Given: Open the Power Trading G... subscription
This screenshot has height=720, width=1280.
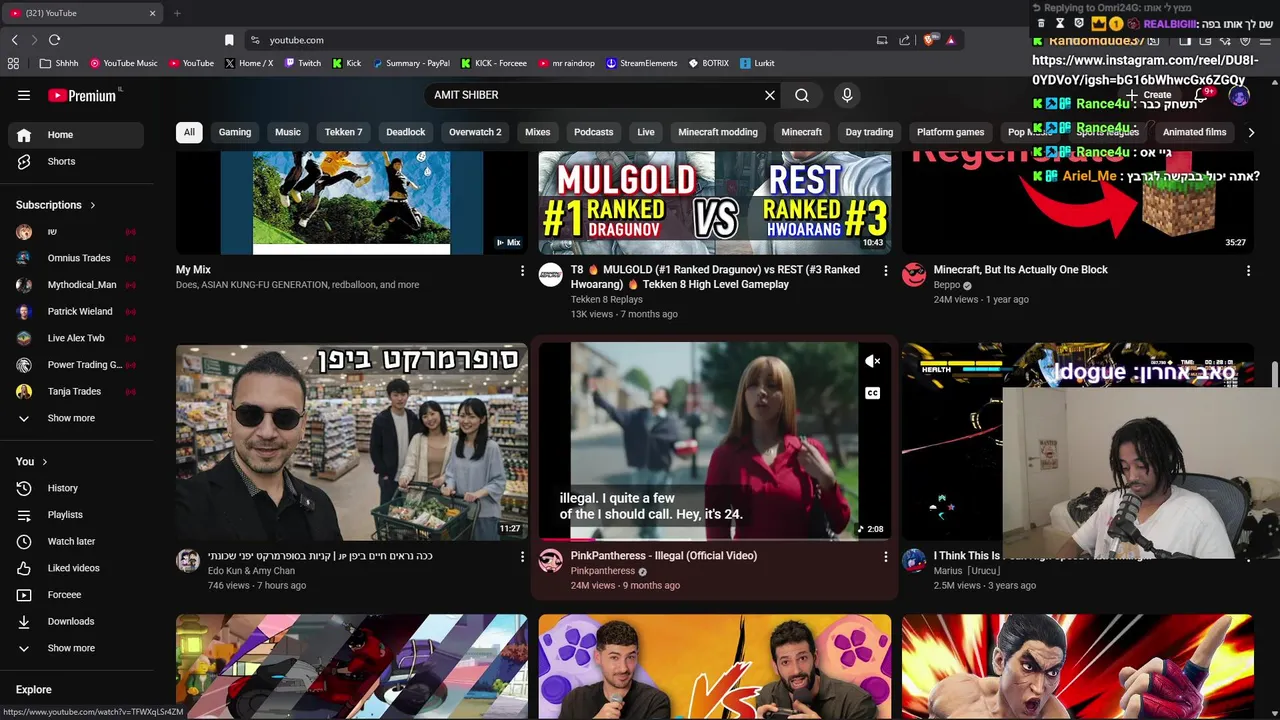Looking at the screenshot, I should (x=76, y=365).
